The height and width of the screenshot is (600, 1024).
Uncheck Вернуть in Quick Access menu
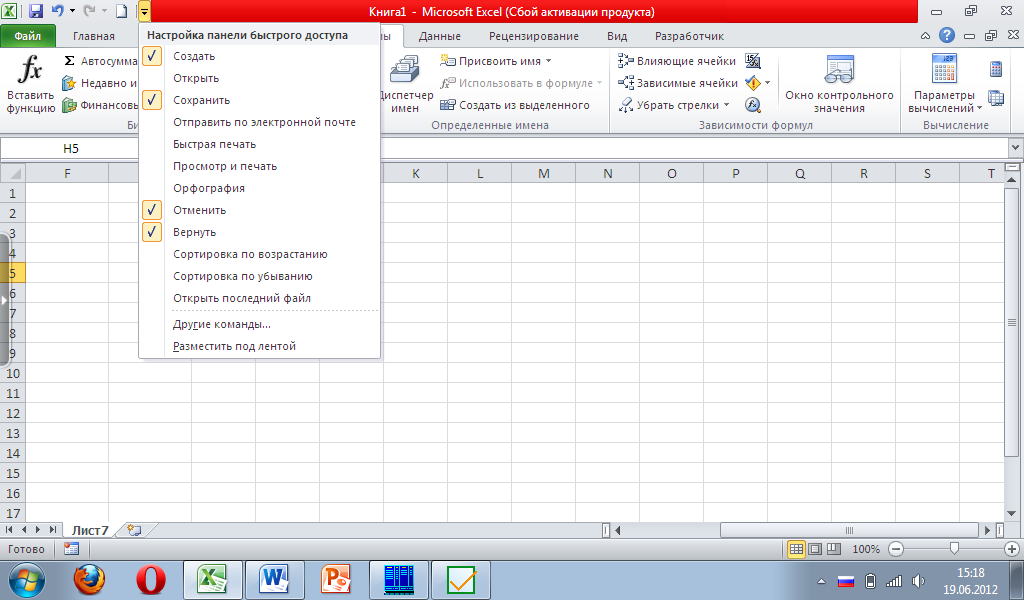(x=259, y=232)
